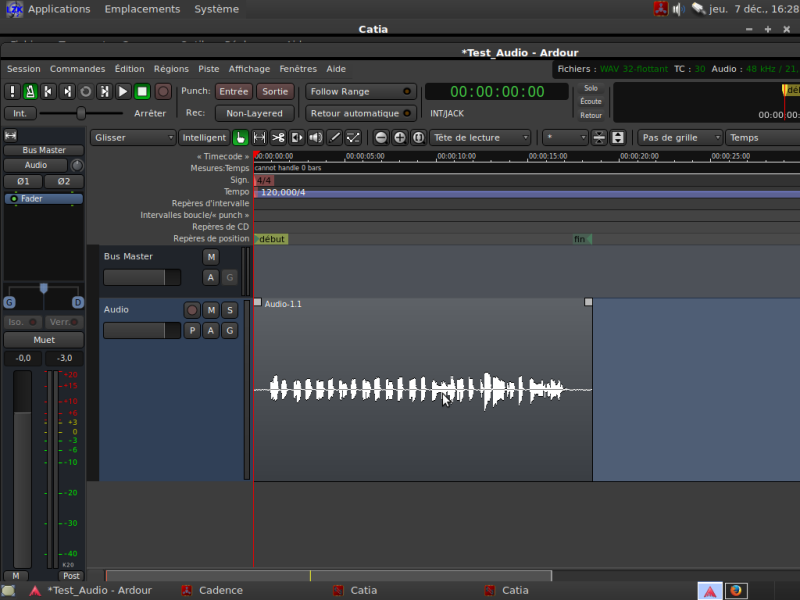Click the zoom in magnifier icon

click(400, 138)
